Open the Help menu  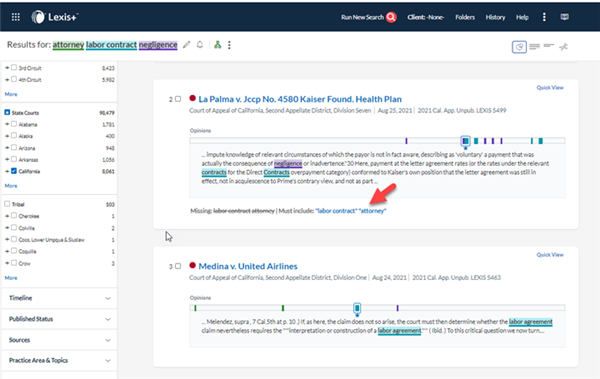522,17
